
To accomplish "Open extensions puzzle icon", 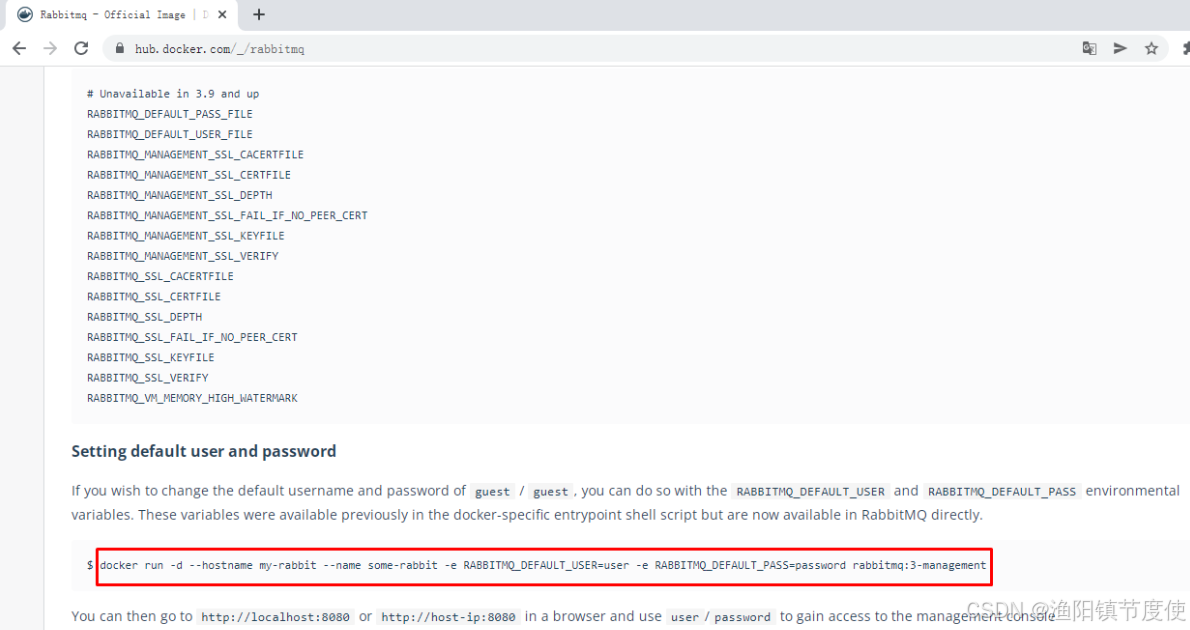I will [x=1185, y=49].
